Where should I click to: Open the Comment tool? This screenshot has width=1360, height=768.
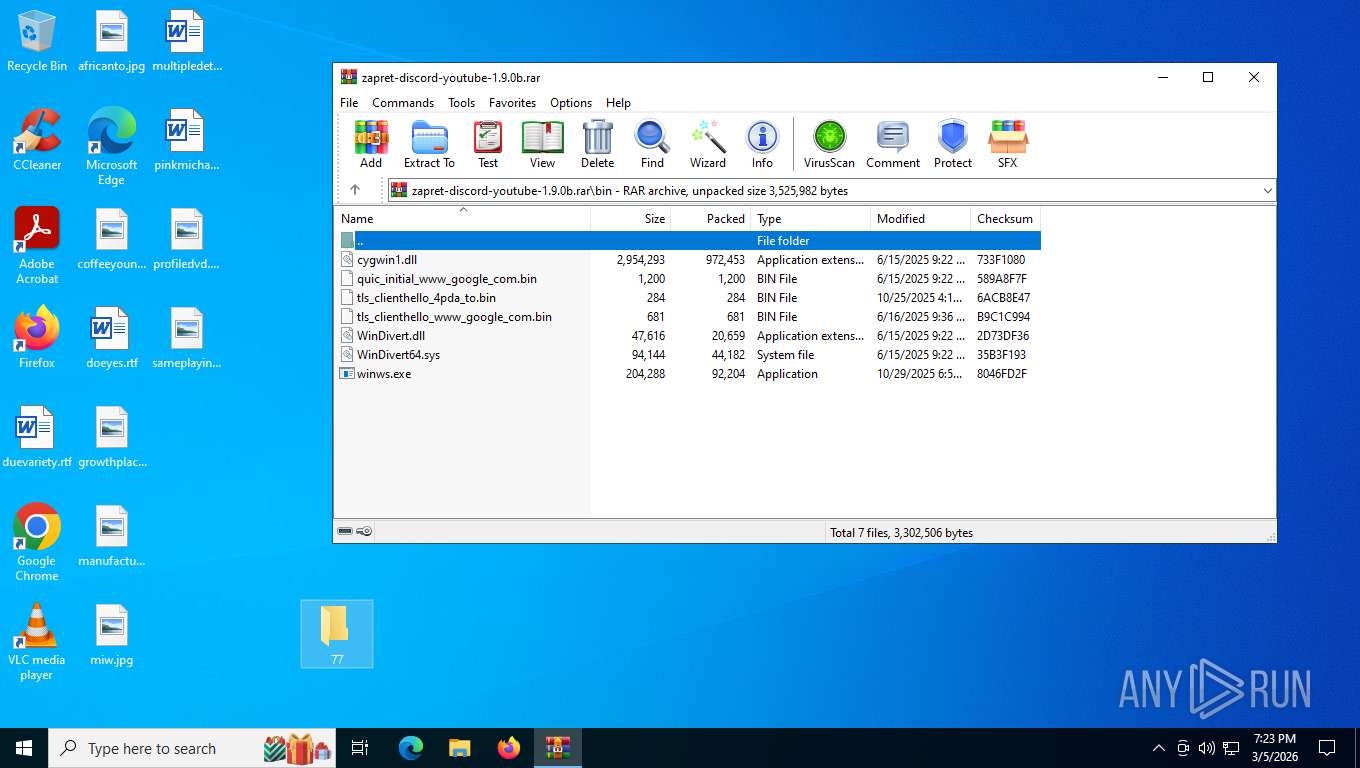click(x=893, y=144)
